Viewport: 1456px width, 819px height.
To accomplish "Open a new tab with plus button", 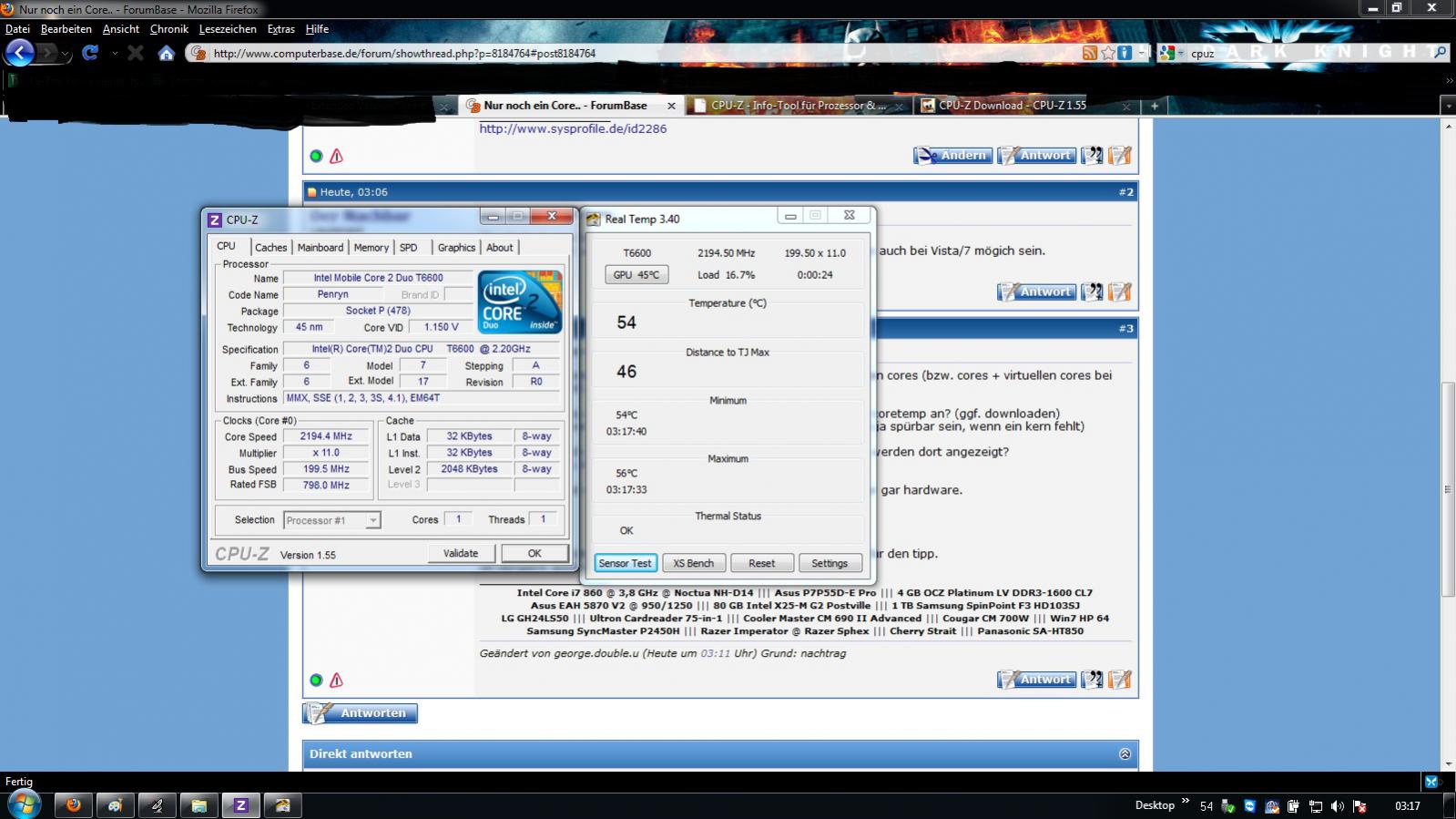I will [1154, 106].
